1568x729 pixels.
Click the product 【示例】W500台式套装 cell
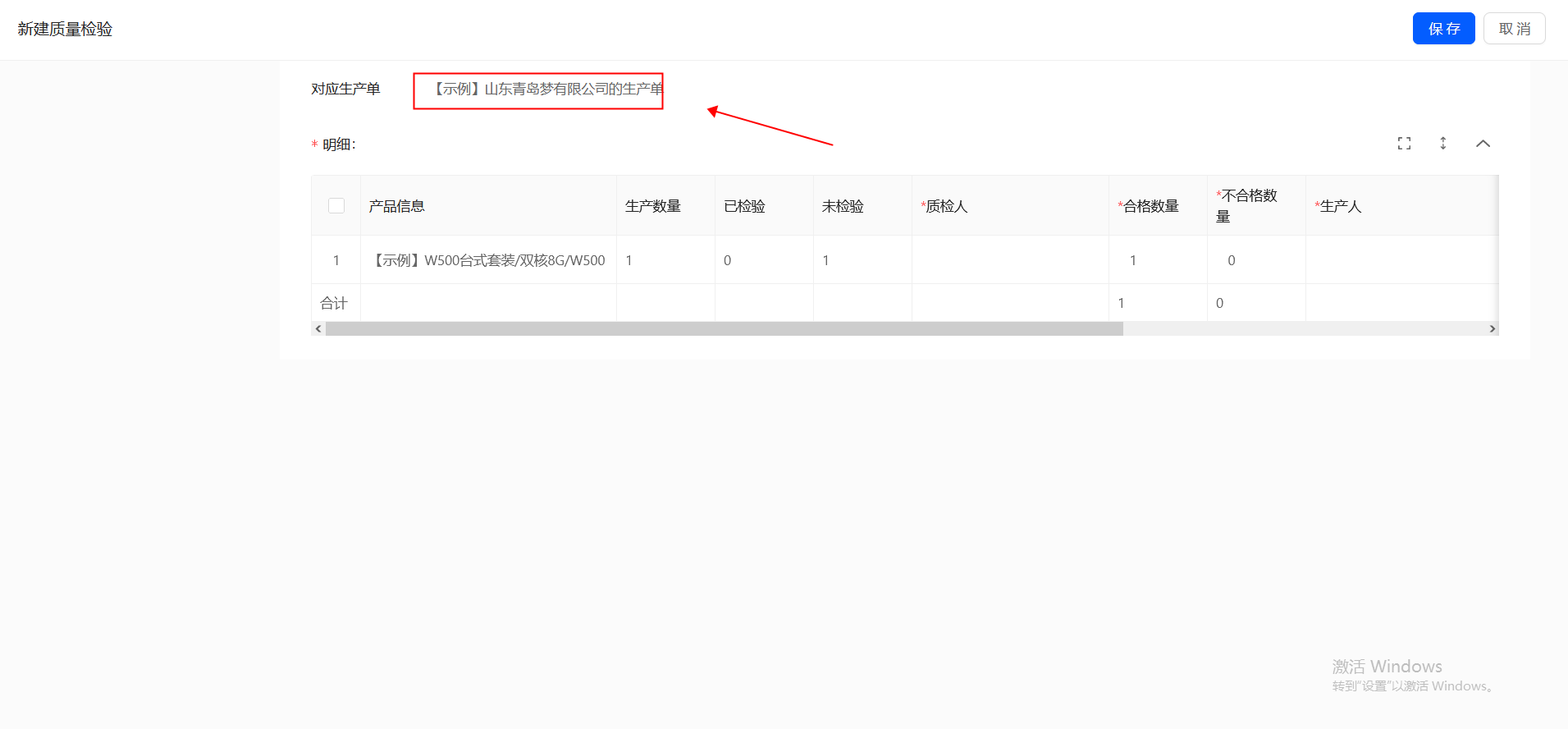488,260
